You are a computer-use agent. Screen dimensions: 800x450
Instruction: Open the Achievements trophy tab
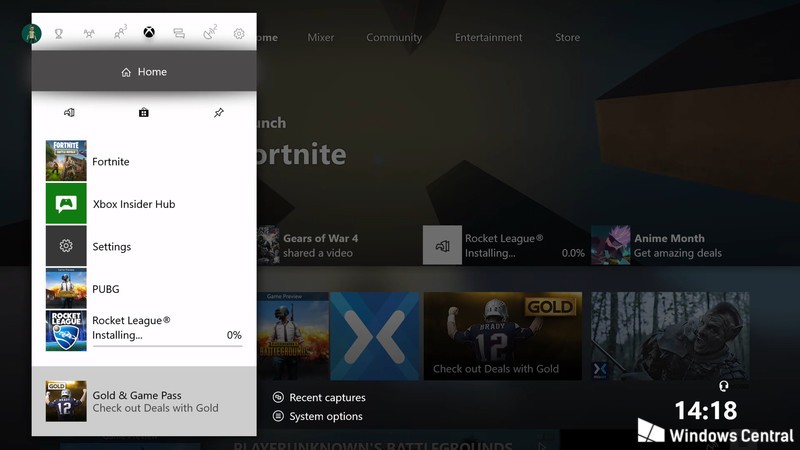pyautogui.click(x=59, y=34)
